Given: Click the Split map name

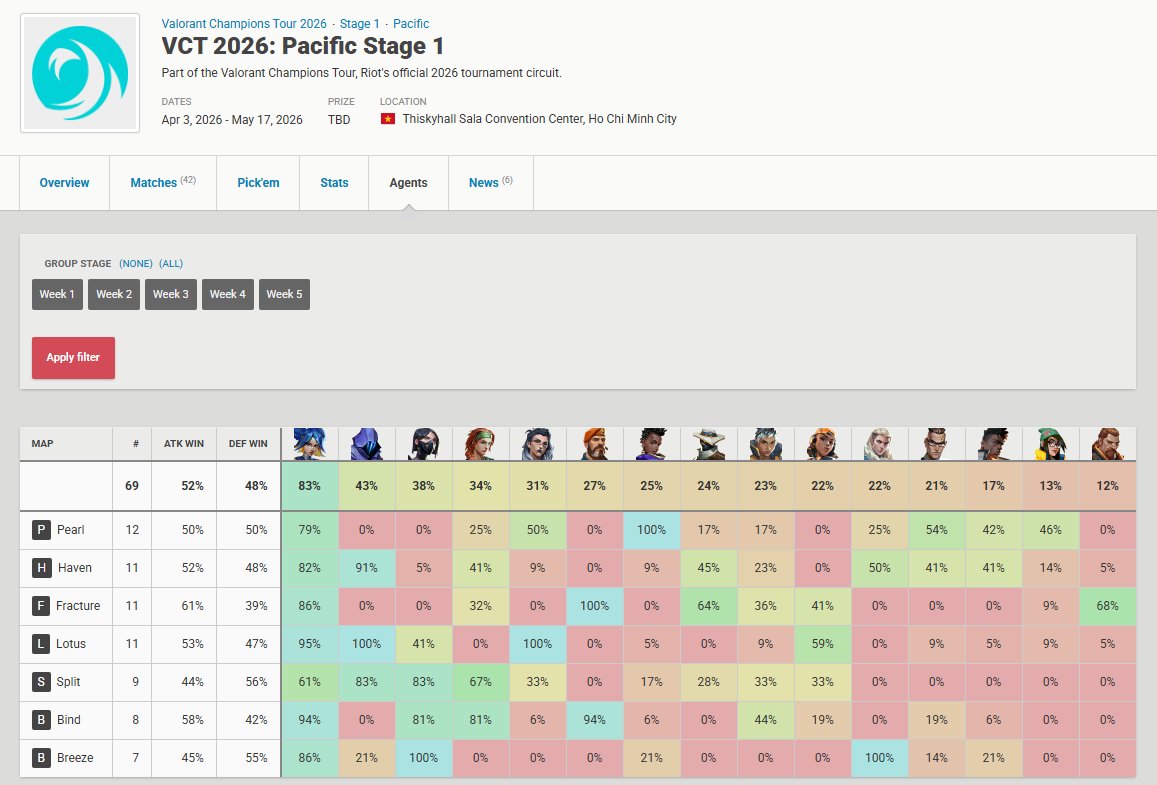Looking at the screenshot, I should pyautogui.click(x=68, y=682).
